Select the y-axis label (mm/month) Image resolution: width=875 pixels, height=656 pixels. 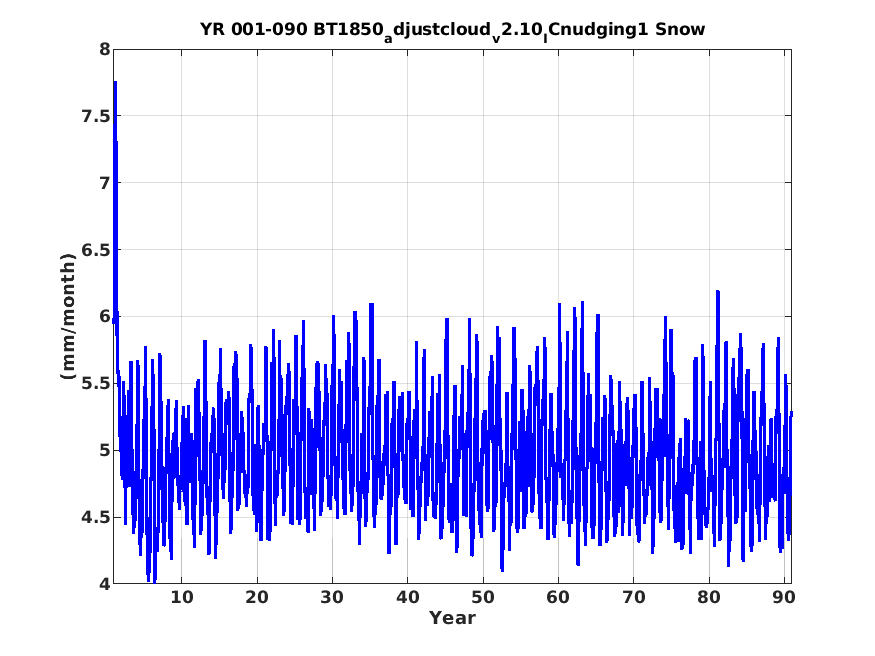click(68, 316)
